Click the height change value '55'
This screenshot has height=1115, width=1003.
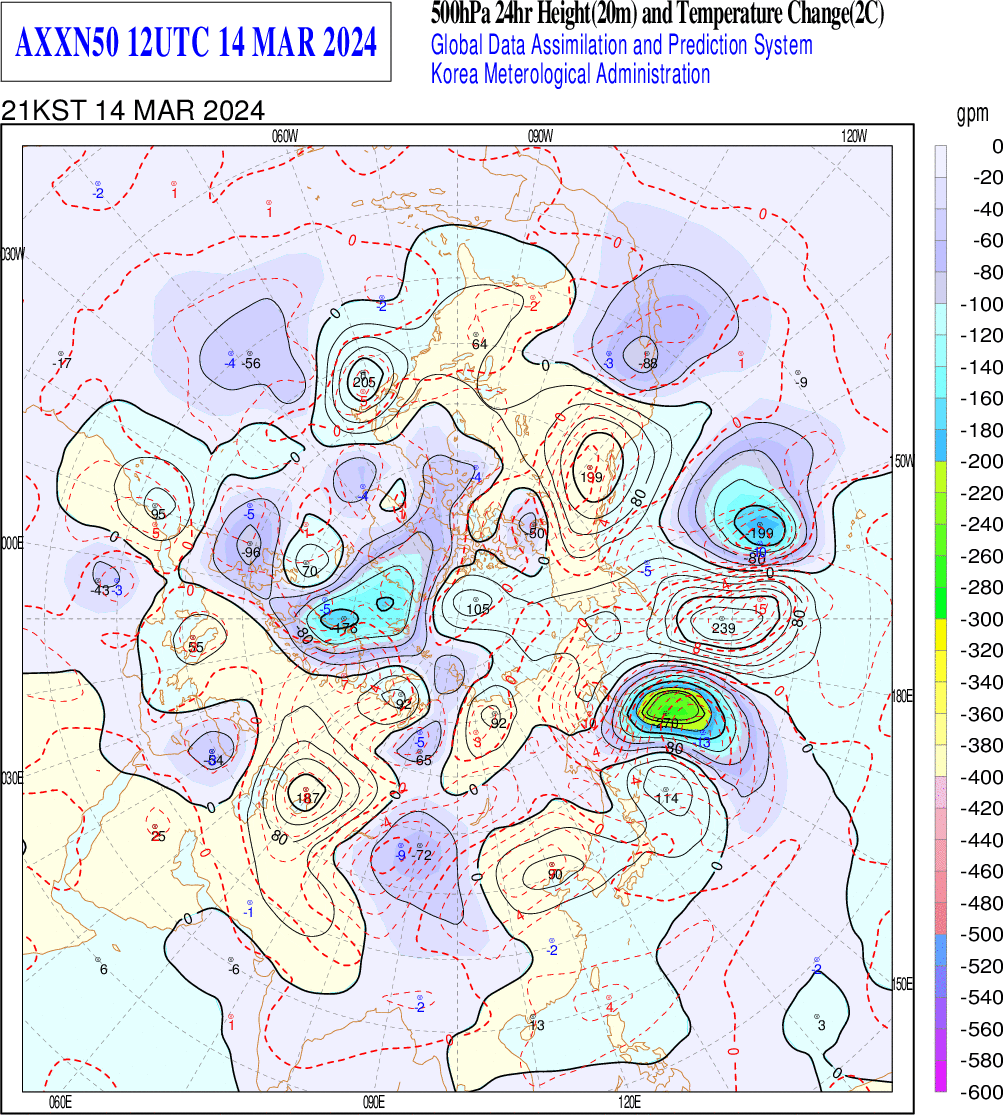tap(196, 647)
